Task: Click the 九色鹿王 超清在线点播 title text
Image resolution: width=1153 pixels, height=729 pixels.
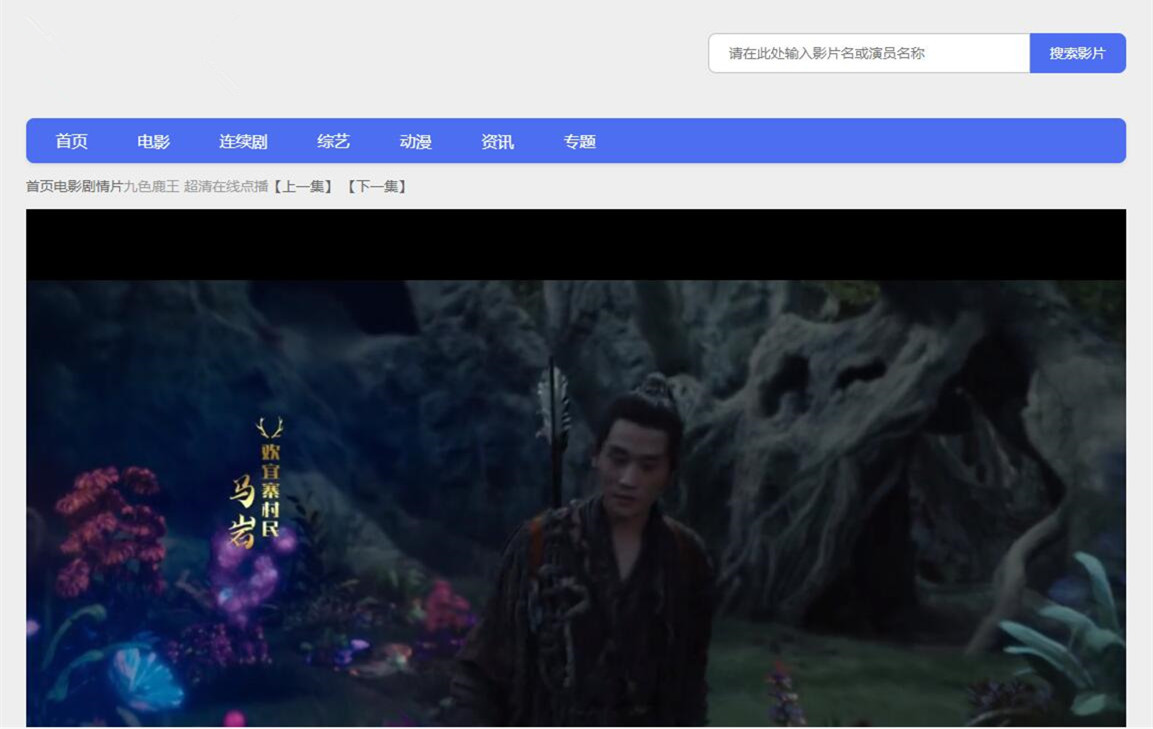Action: click(196, 186)
